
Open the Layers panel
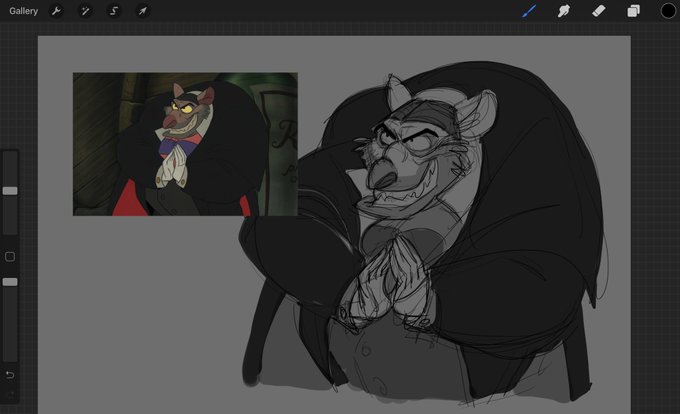pos(633,11)
